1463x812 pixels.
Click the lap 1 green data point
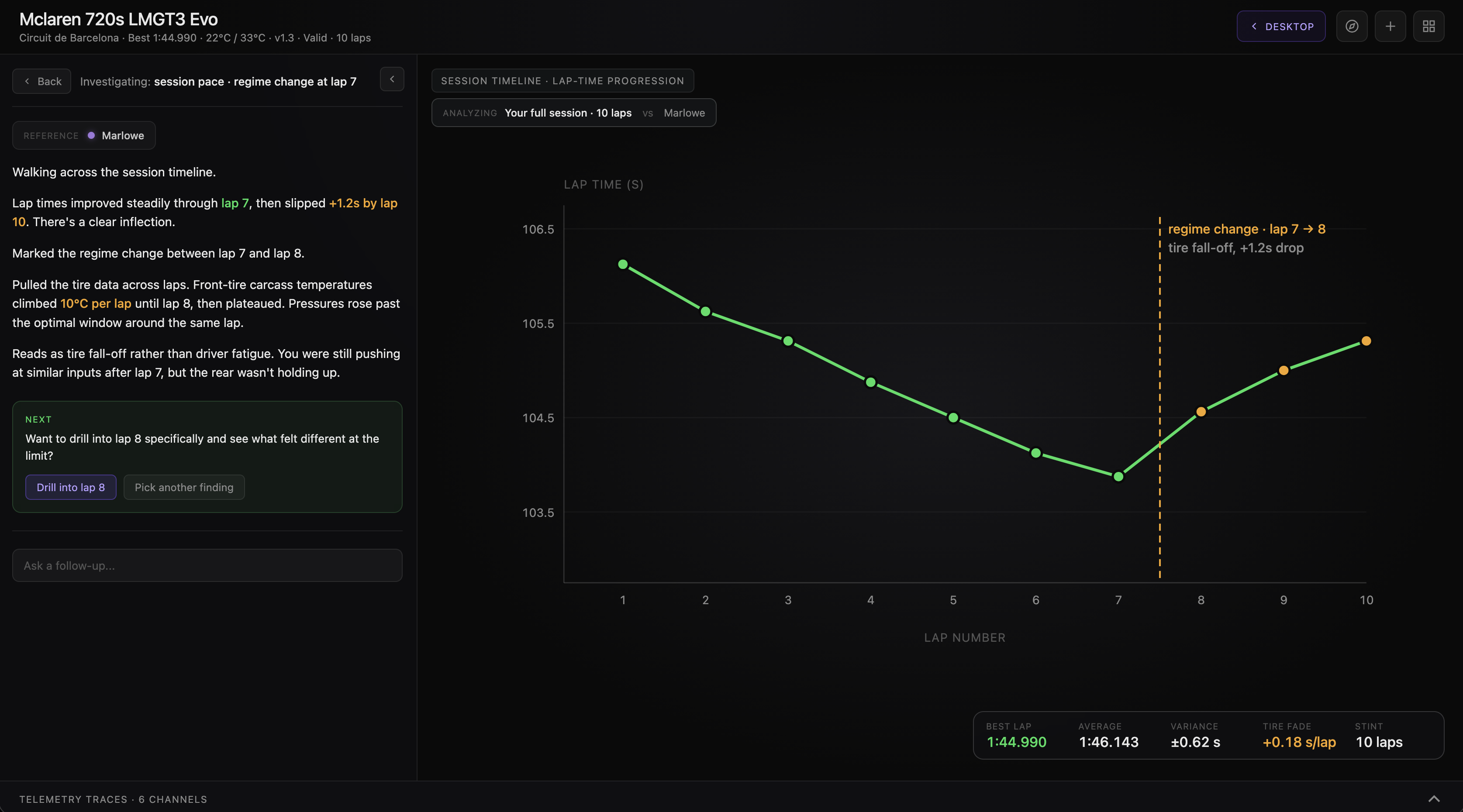click(622, 264)
